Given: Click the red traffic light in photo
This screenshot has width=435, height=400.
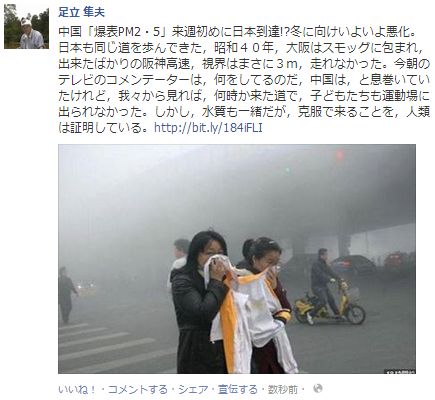Looking at the screenshot, I should point(340,155).
